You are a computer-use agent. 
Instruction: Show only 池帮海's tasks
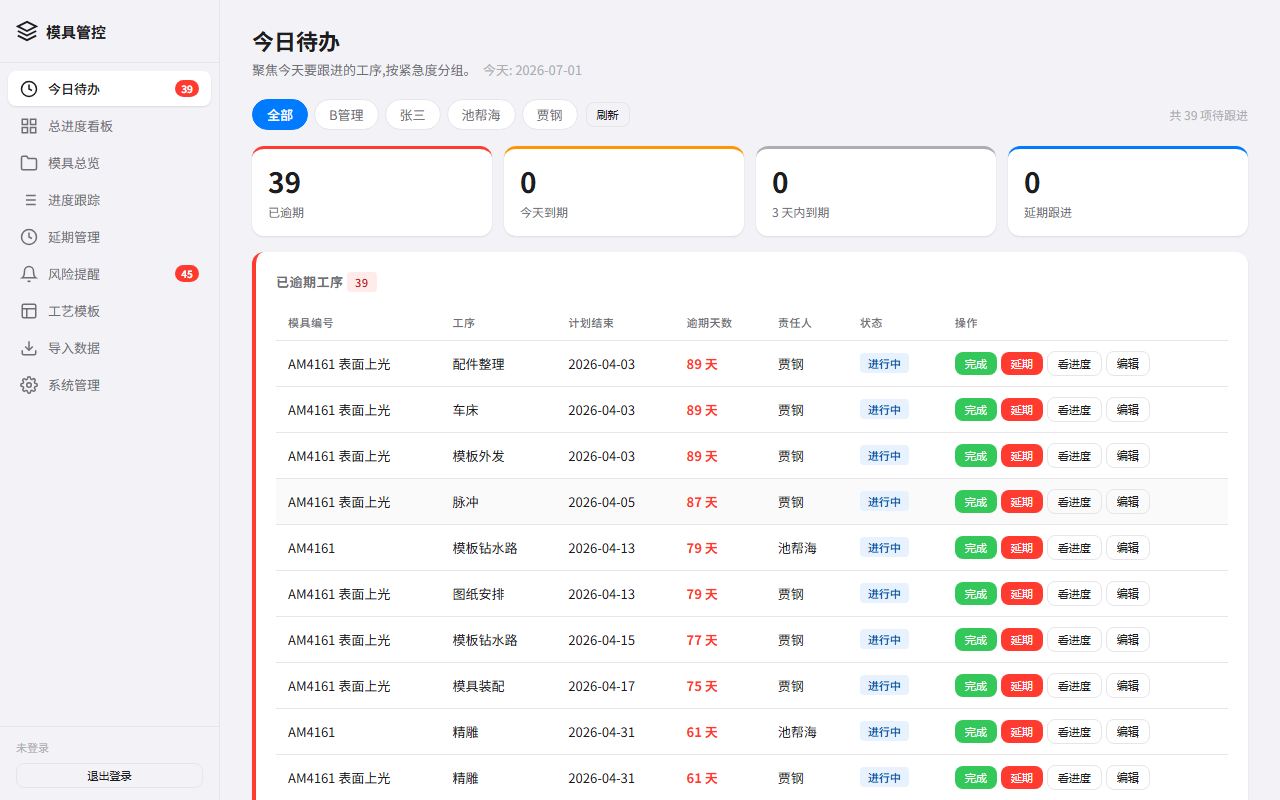coord(481,115)
